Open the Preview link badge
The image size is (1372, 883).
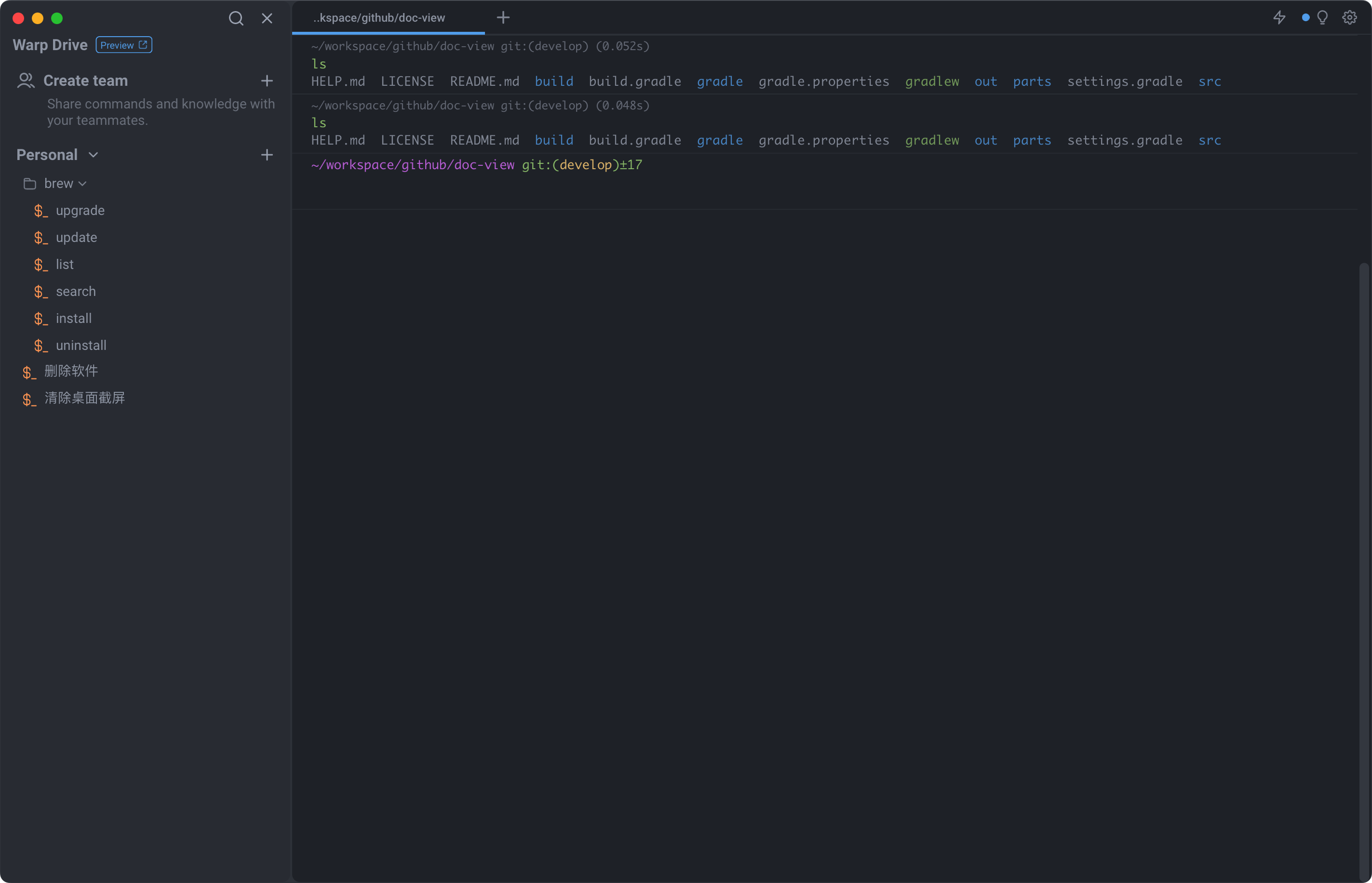pyautogui.click(x=124, y=45)
